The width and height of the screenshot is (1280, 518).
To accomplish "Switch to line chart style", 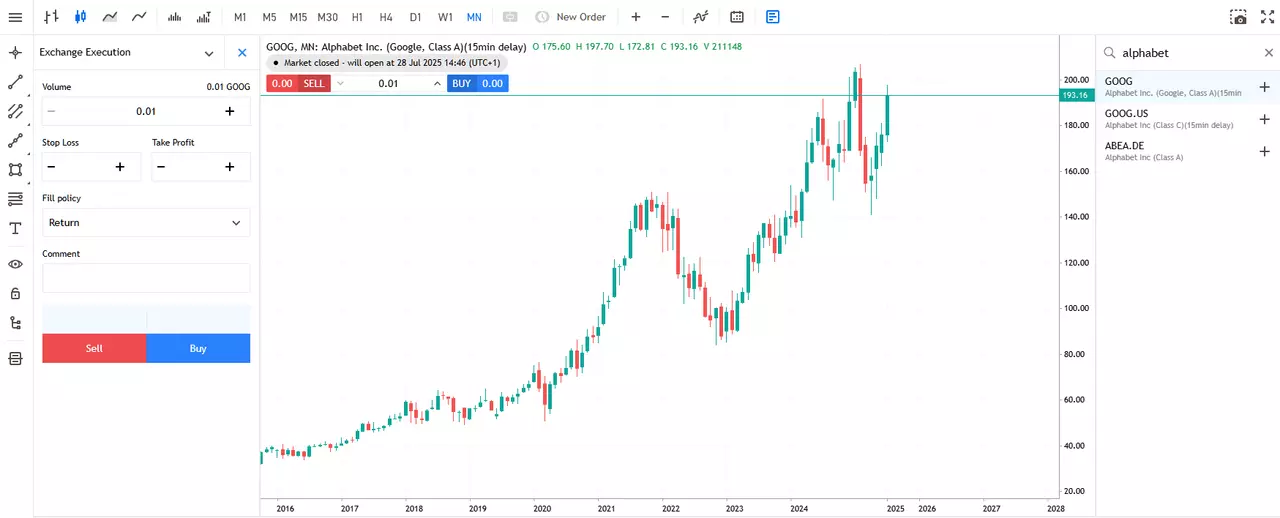I will coord(139,17).
